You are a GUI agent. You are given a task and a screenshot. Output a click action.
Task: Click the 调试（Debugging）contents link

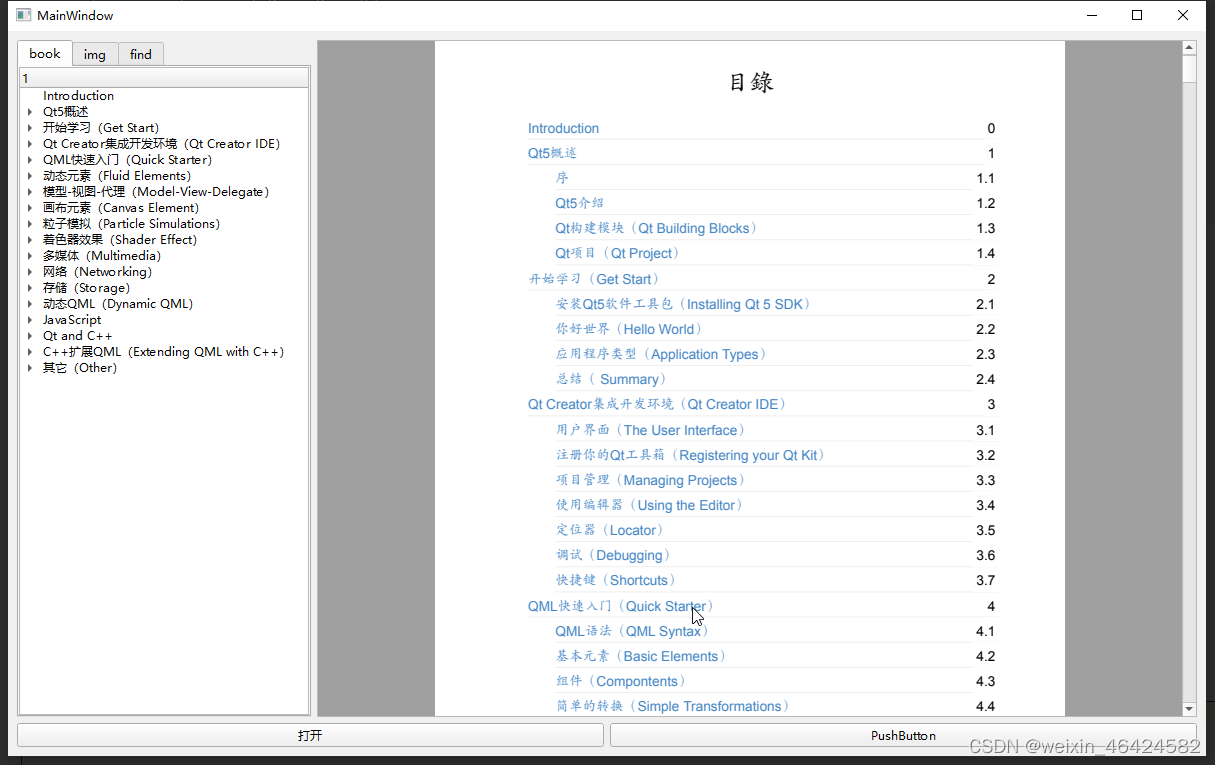612,555
